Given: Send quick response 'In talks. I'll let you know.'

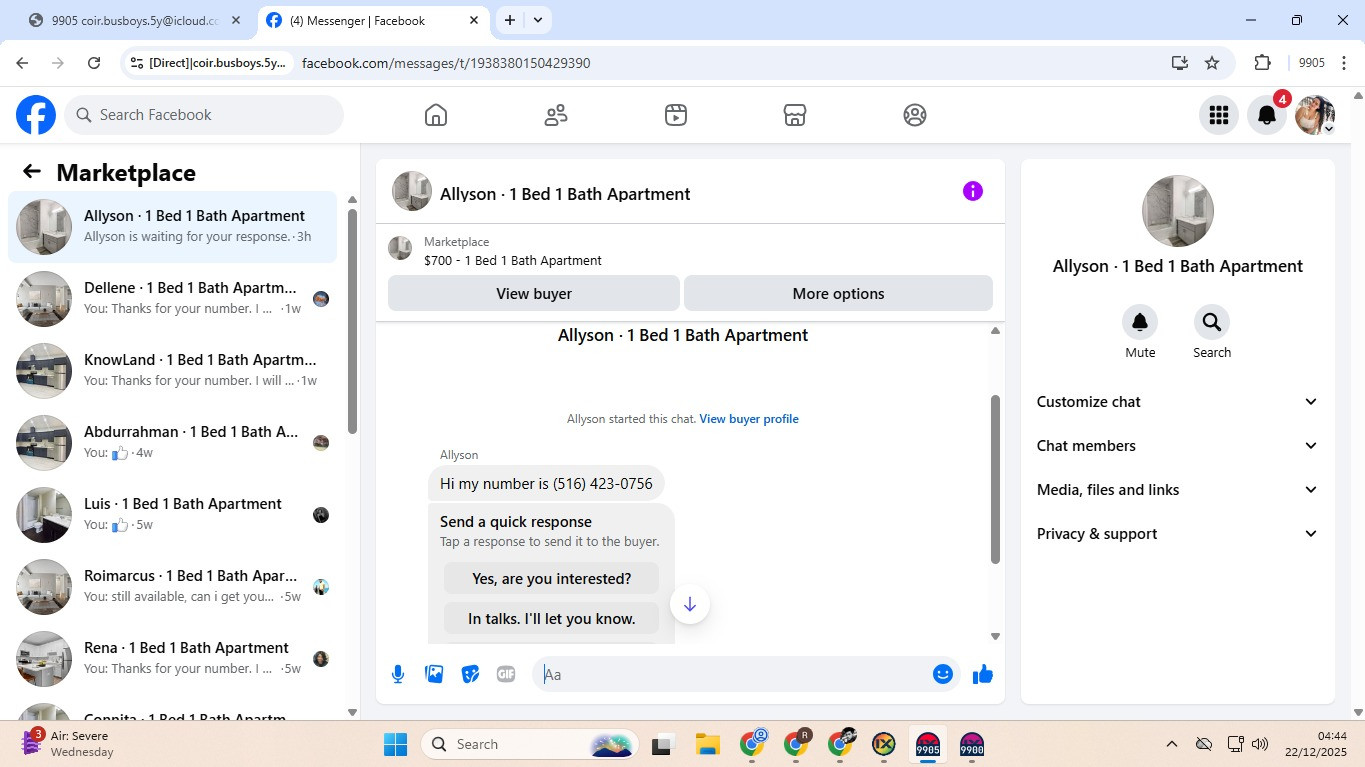Looking at the screenshot, I should 552,618.
